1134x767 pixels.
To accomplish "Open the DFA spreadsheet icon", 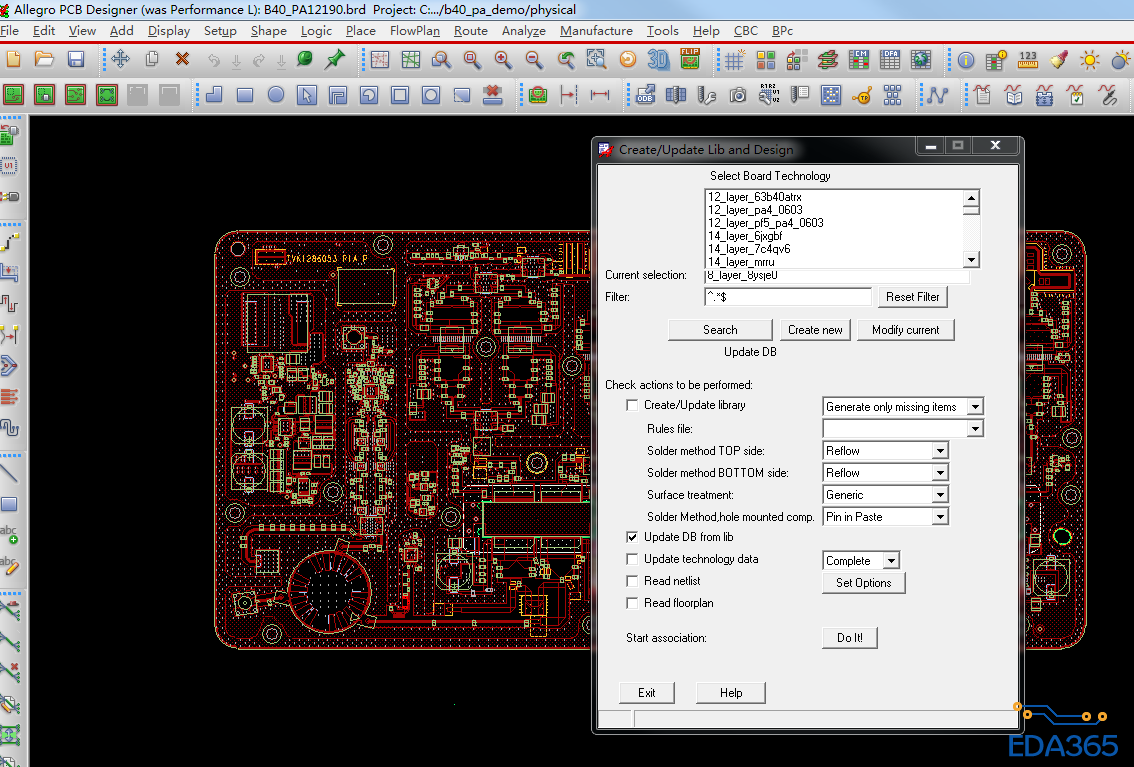I will tap(890, 60).
